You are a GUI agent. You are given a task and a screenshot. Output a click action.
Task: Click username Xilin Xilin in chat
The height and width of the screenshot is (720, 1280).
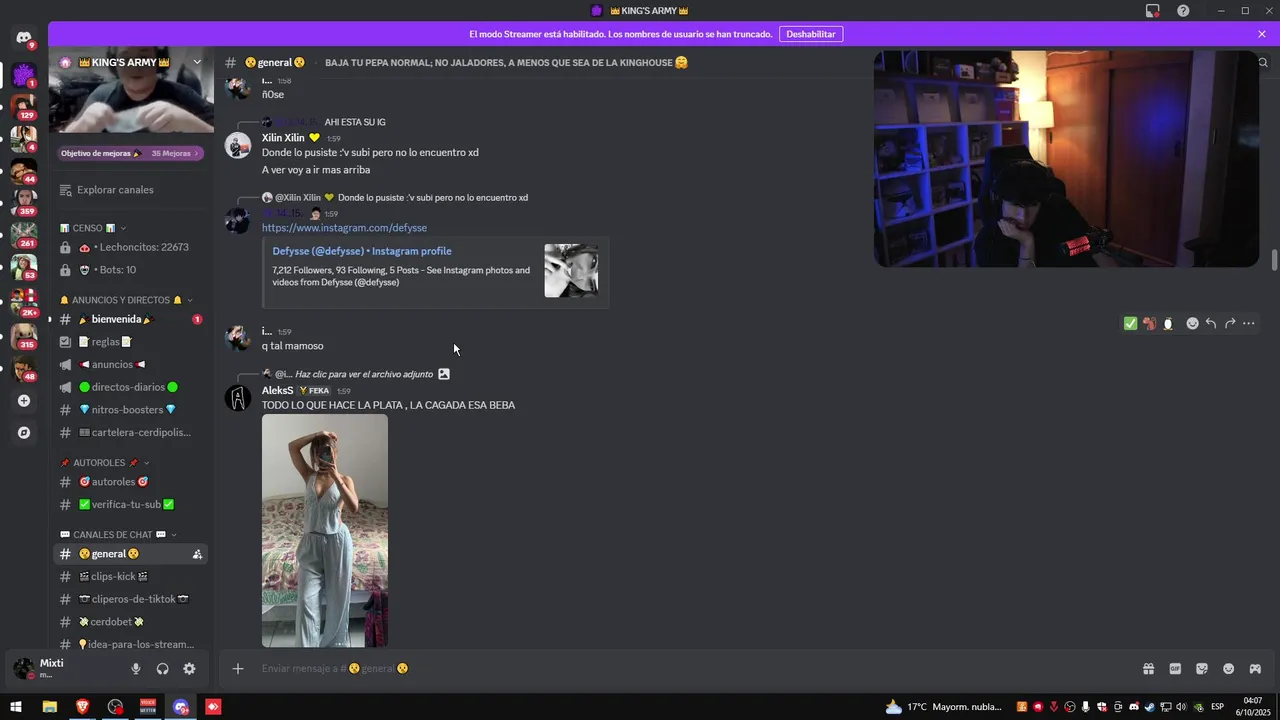click(x=283, y=138)
